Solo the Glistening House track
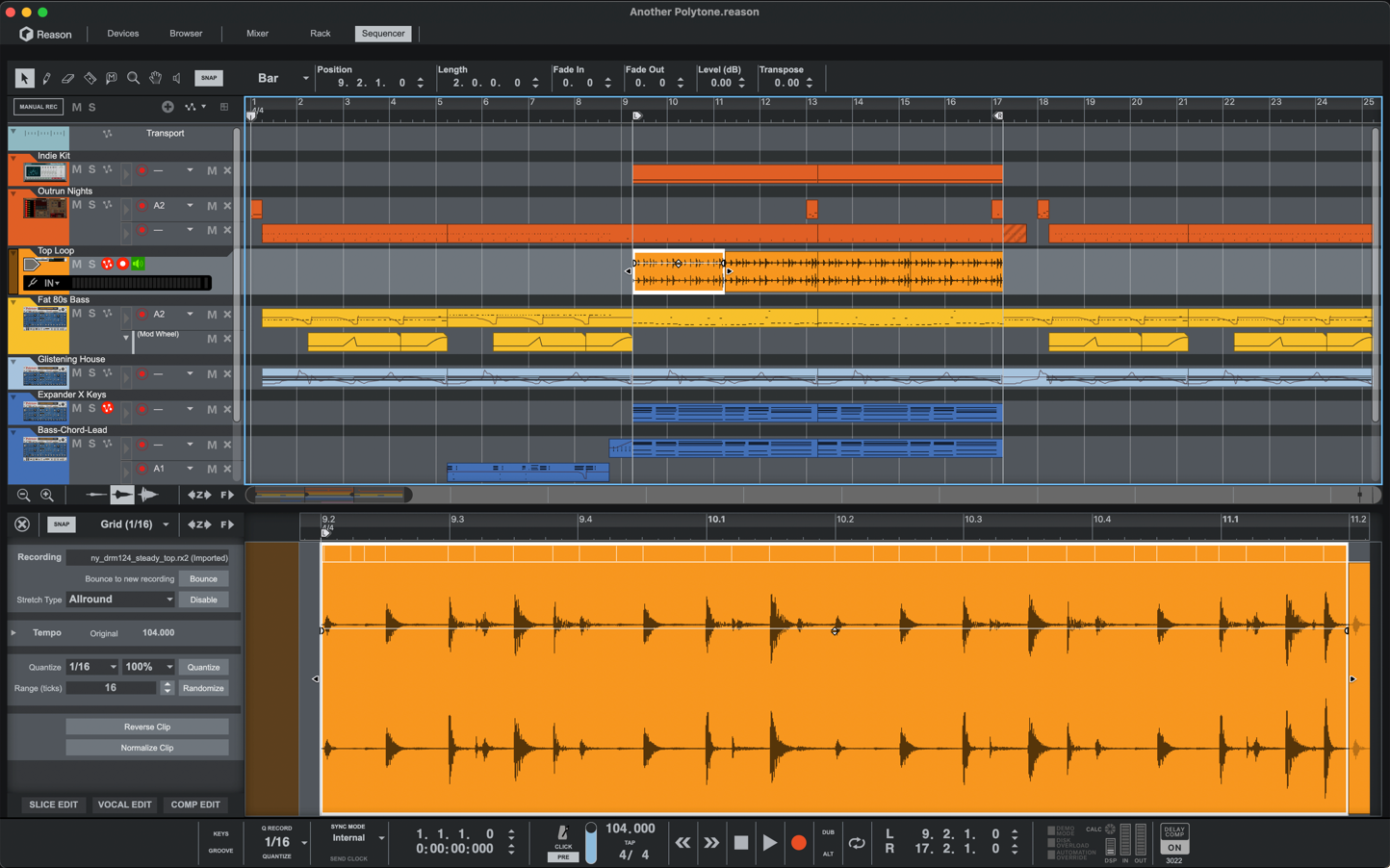1390x868 pixels. [x=90, y=373]
